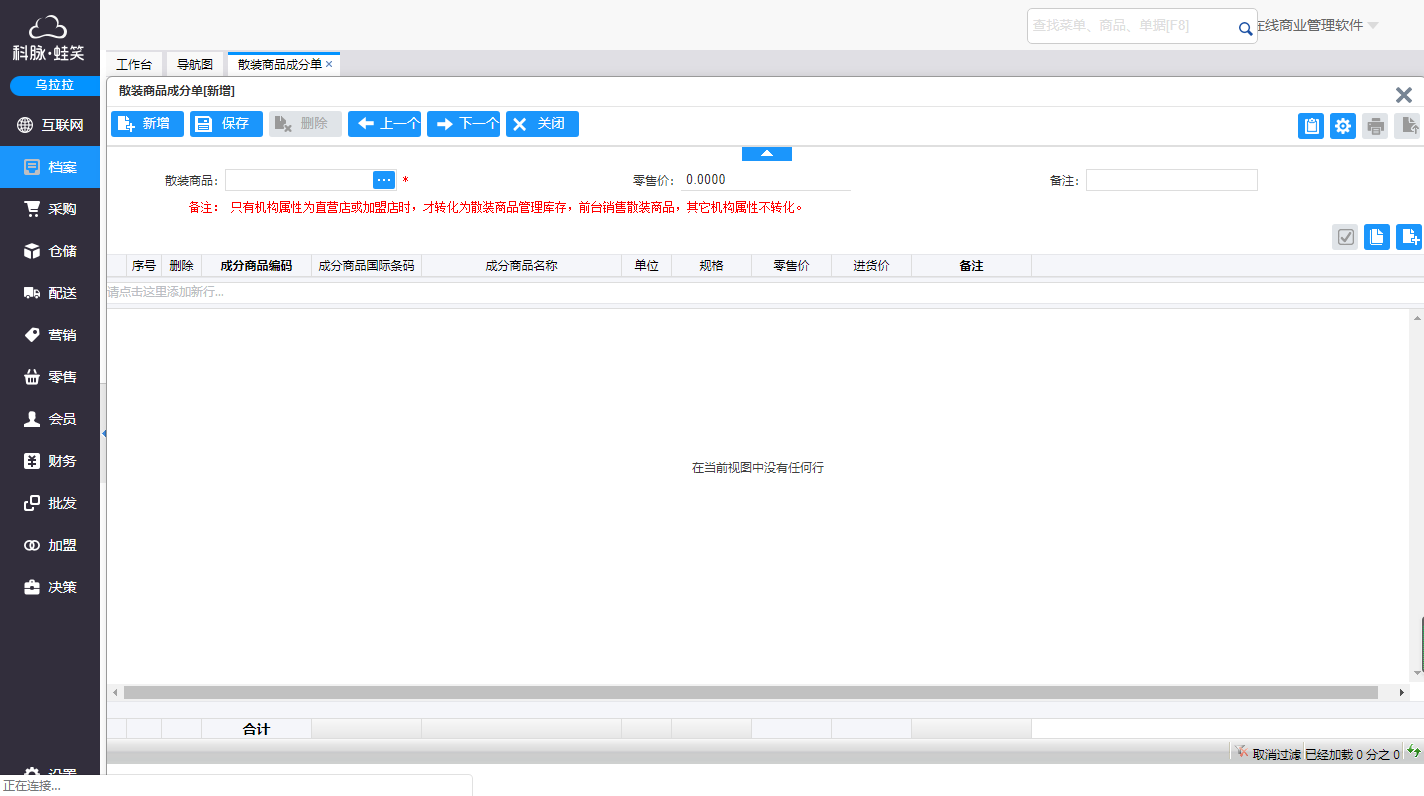The image size is (1424, 796).
Task: Click the 成分商品国际条码 column header
Action: pos(366,266)
